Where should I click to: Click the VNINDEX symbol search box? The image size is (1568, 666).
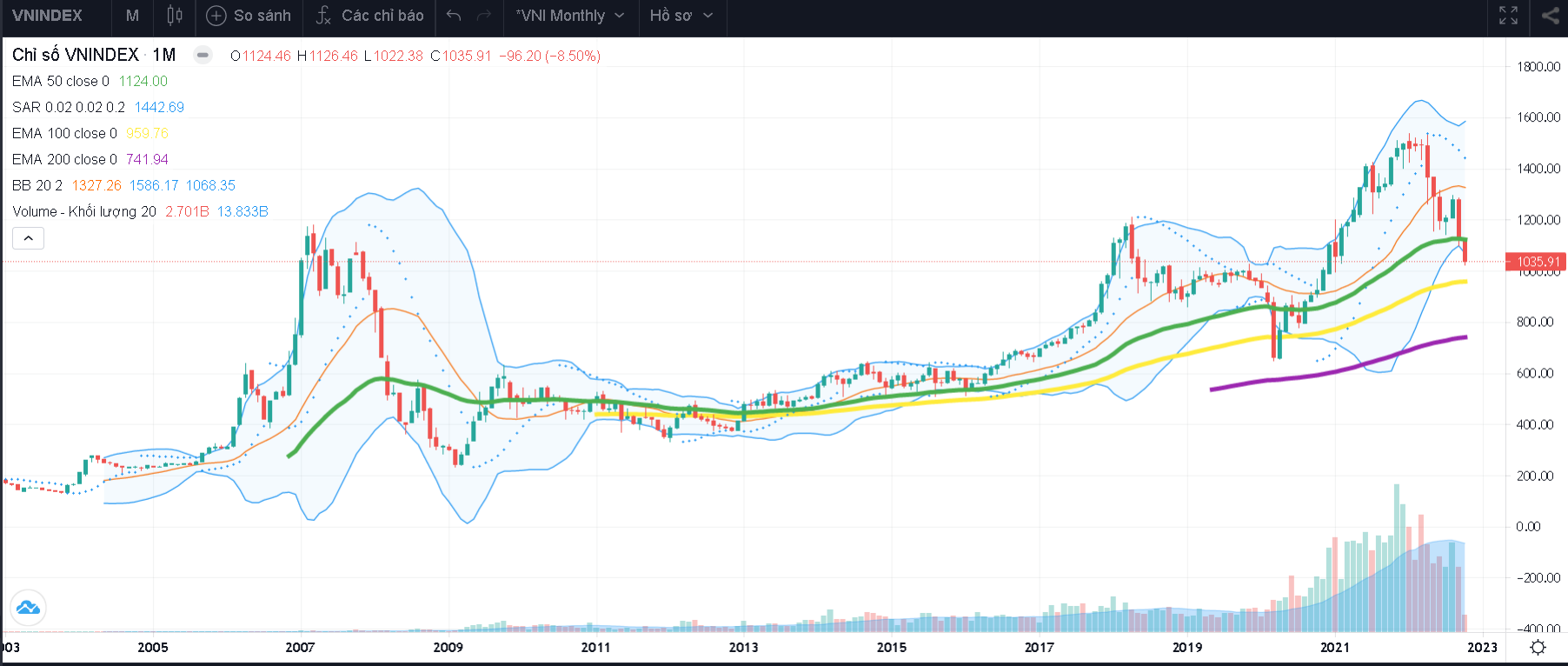click(x=48, y=16)
